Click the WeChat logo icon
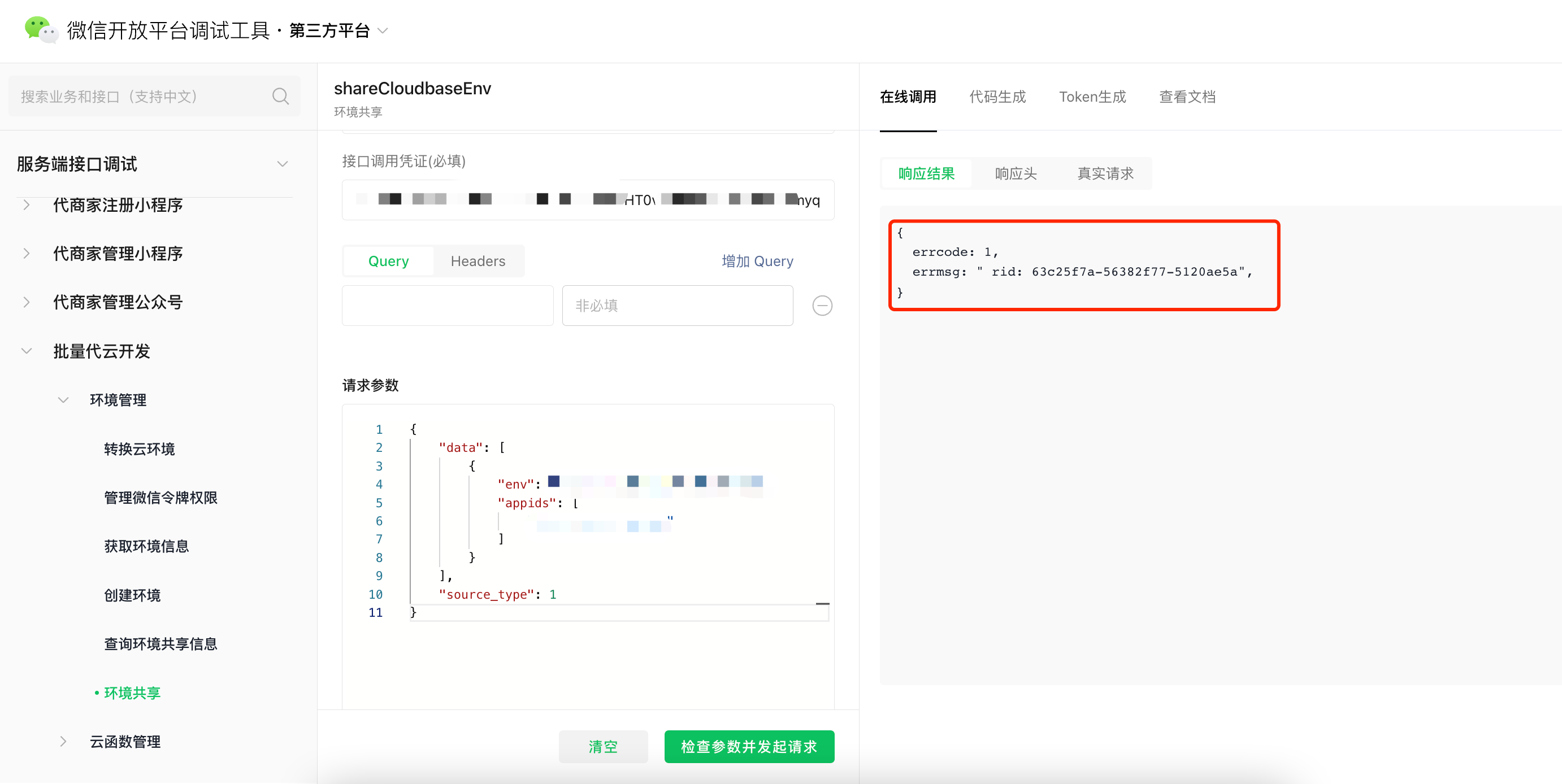 coord(40,30)
